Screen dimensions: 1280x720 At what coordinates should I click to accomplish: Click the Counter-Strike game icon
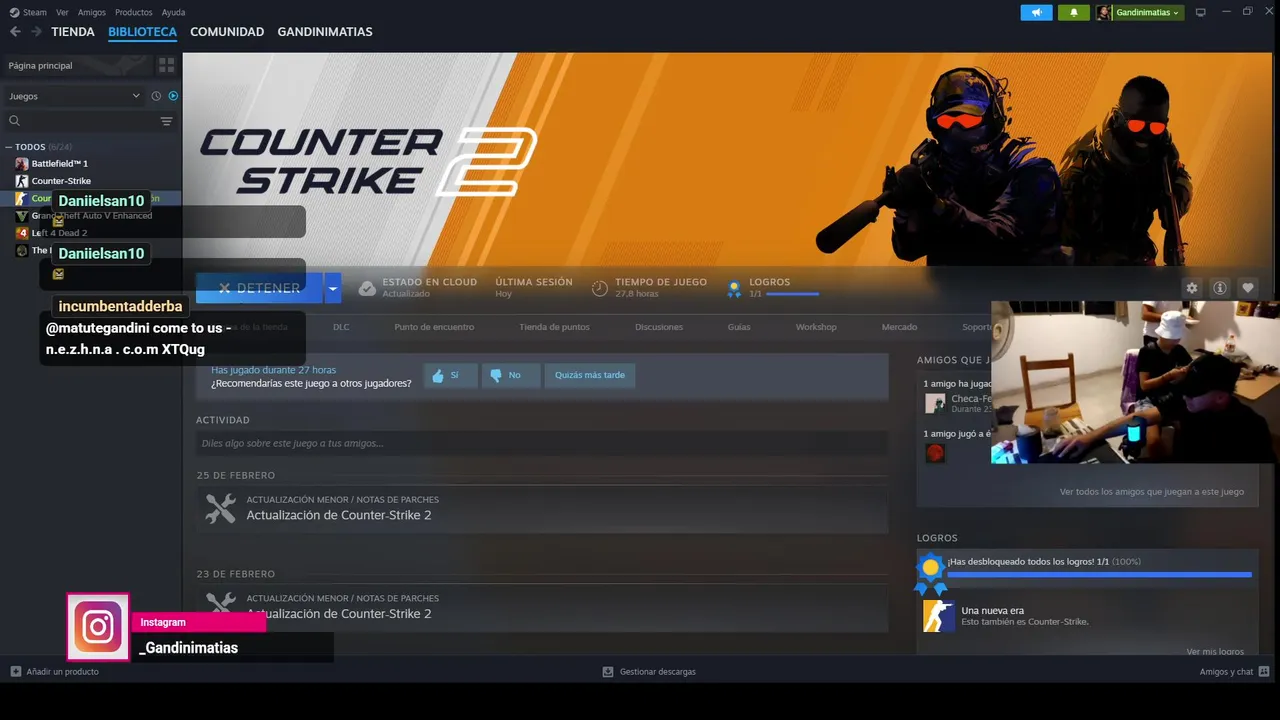[x=21, y=181]
